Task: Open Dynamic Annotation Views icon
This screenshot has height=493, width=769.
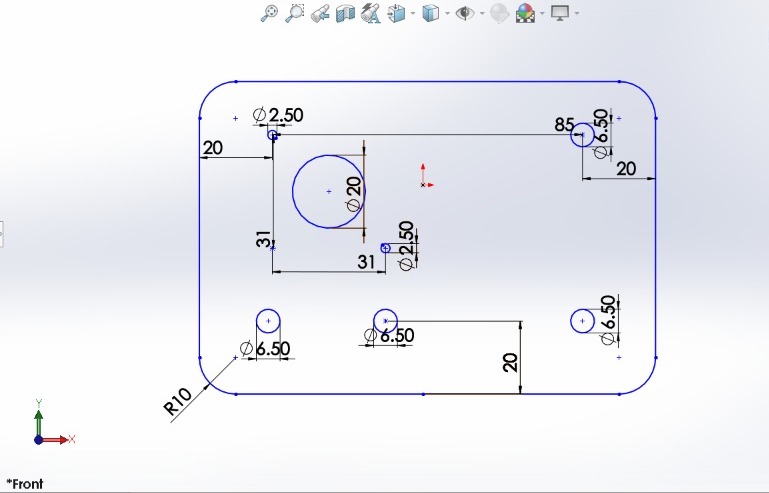Action: tap(371, 13)
